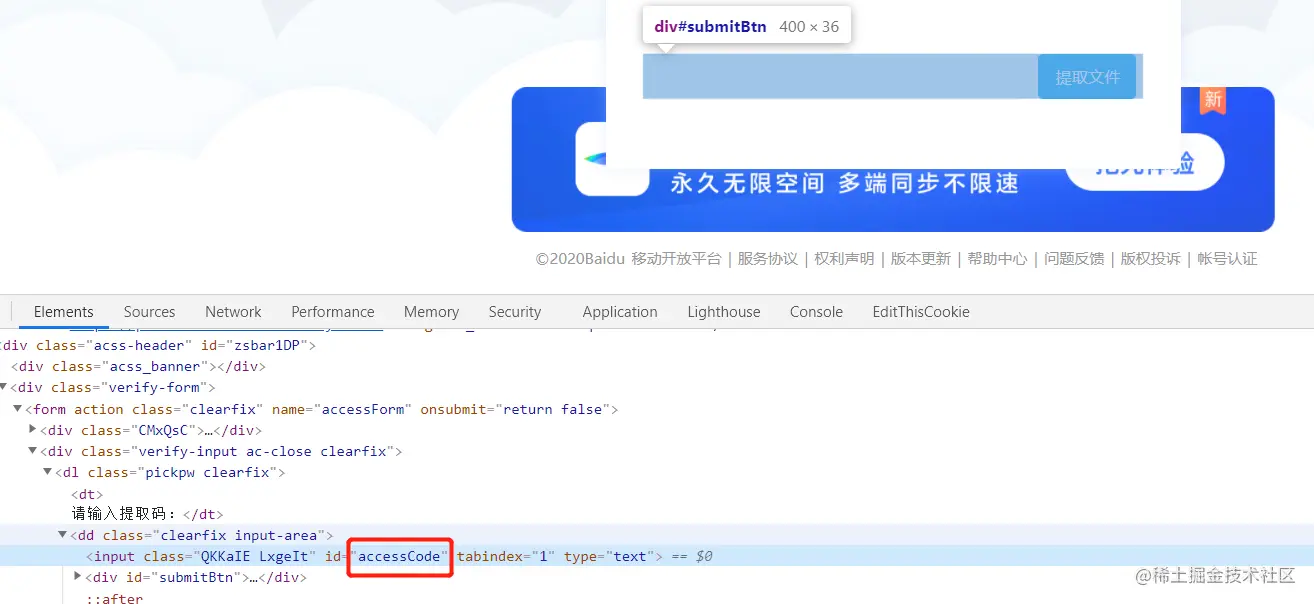Image resolution: width=1314 pixels, height=604 pixels.
Task: Switch to the Console tab
Action: point(816,312)
